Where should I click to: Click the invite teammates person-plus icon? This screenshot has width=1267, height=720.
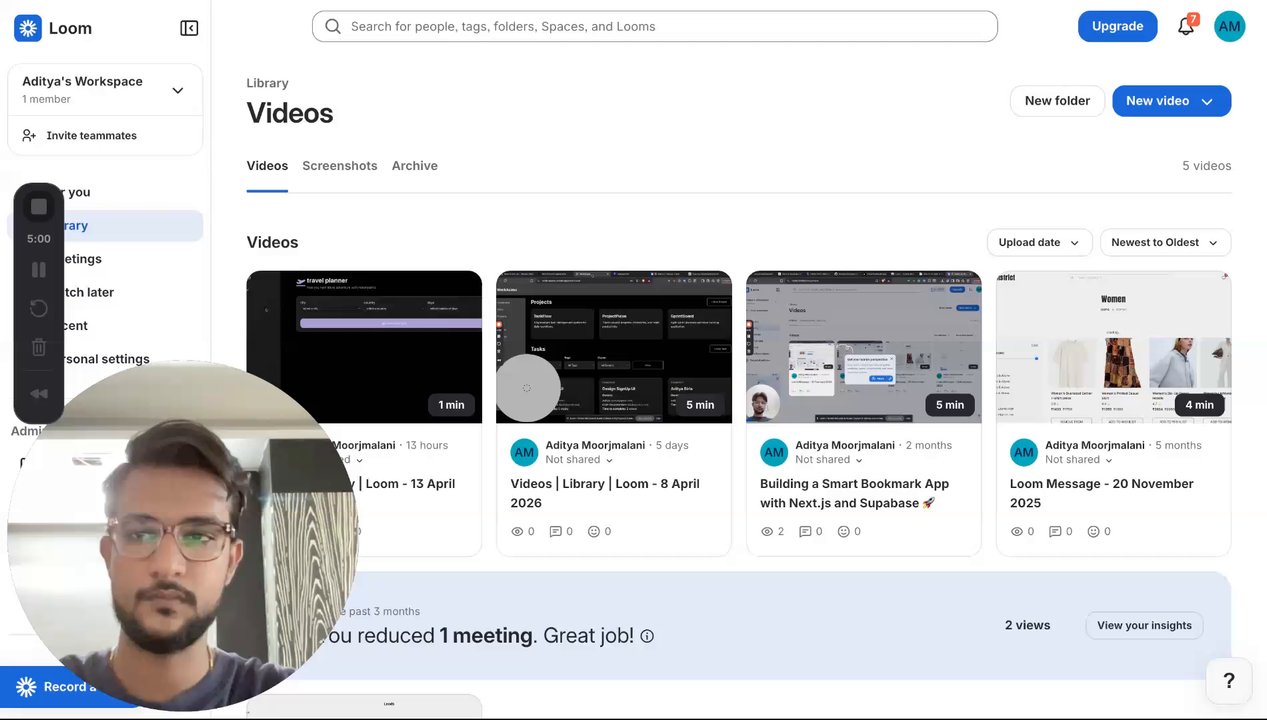click(x=29, y=135)
